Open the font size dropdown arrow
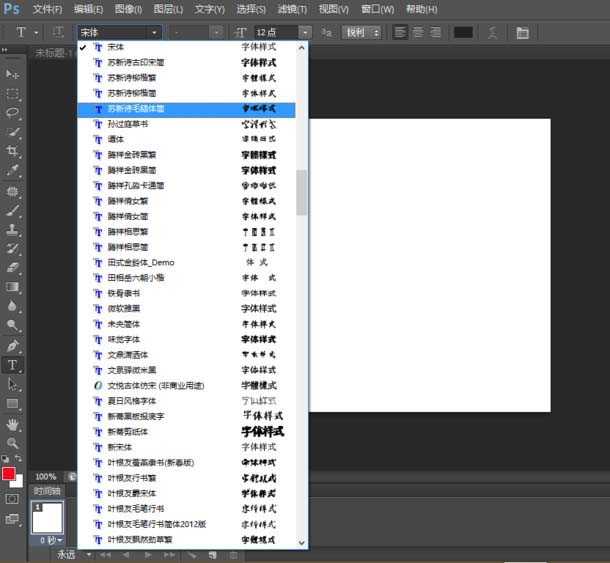The image size is (610, 563). [x=305, y=33]
